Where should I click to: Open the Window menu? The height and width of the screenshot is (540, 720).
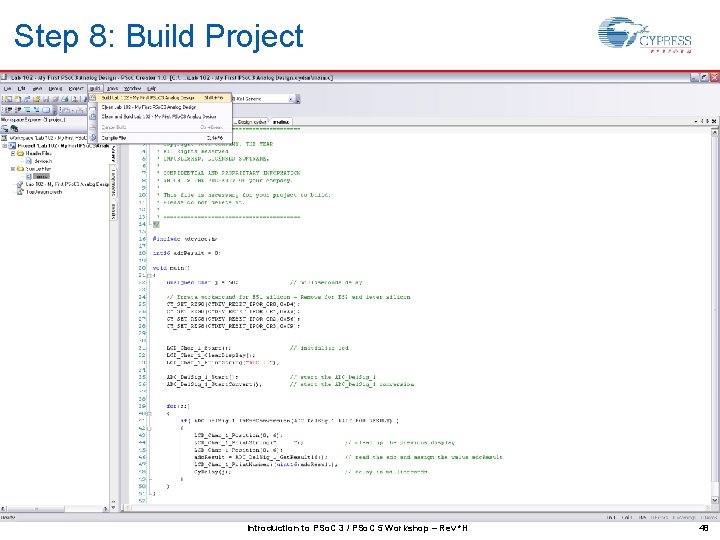pyautogui.click(x=133, y=88)
